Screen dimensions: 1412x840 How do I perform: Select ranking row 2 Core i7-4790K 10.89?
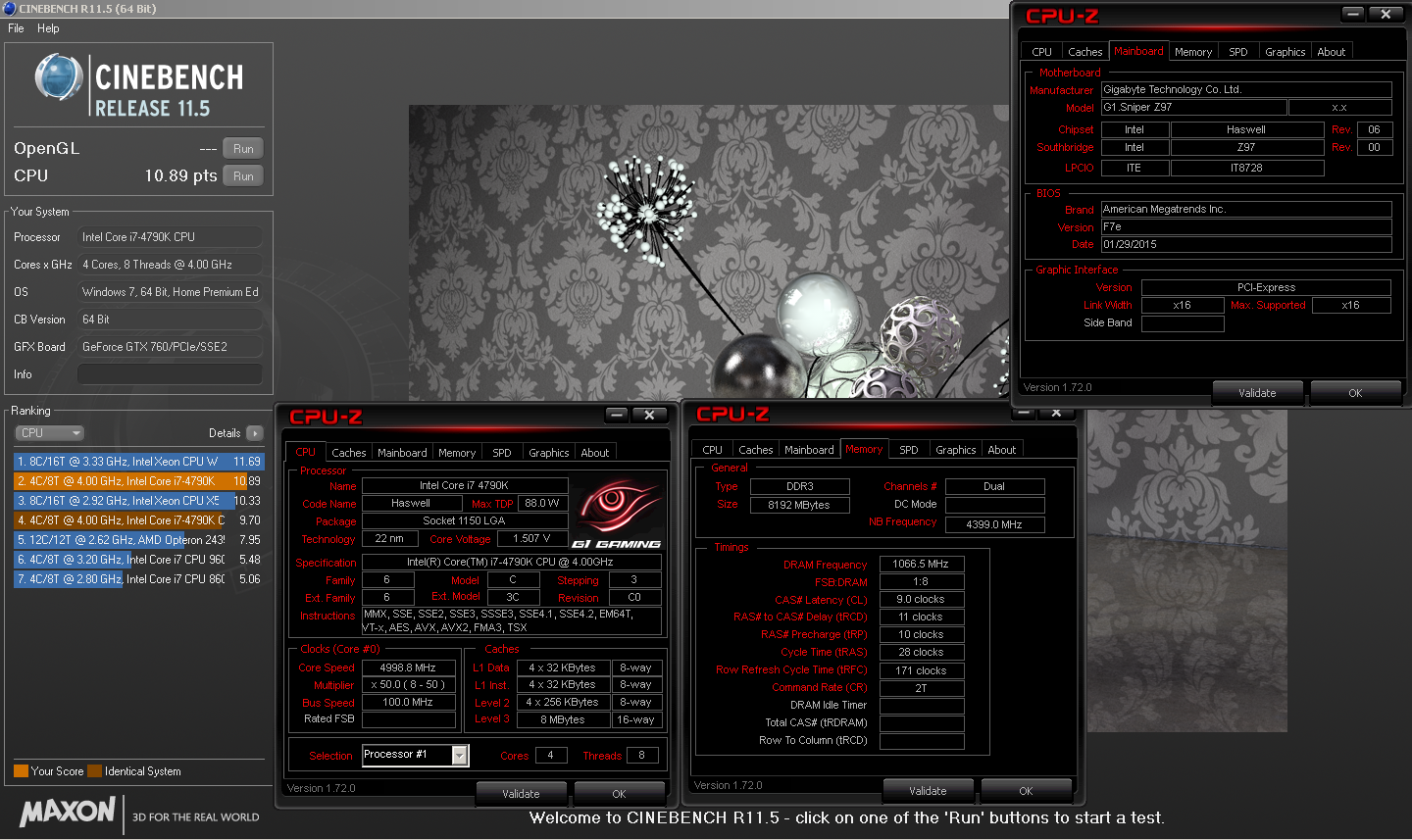(138, 480)
